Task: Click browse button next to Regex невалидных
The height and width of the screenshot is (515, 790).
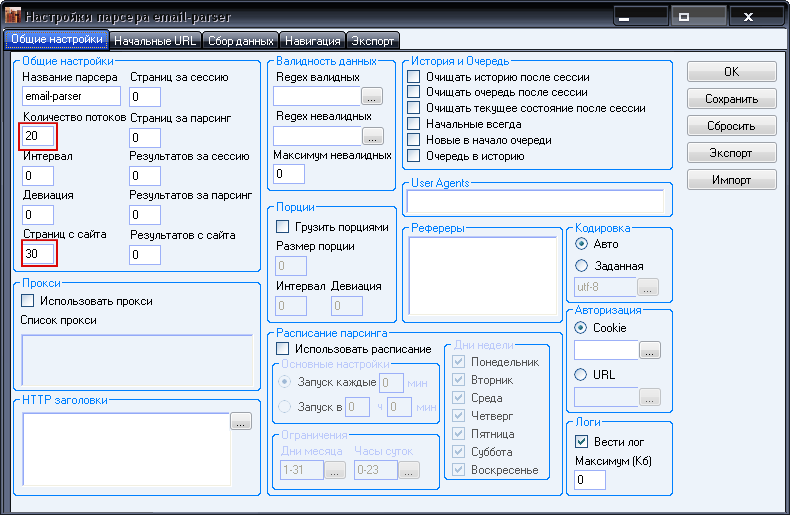Action: pos(372,136)
